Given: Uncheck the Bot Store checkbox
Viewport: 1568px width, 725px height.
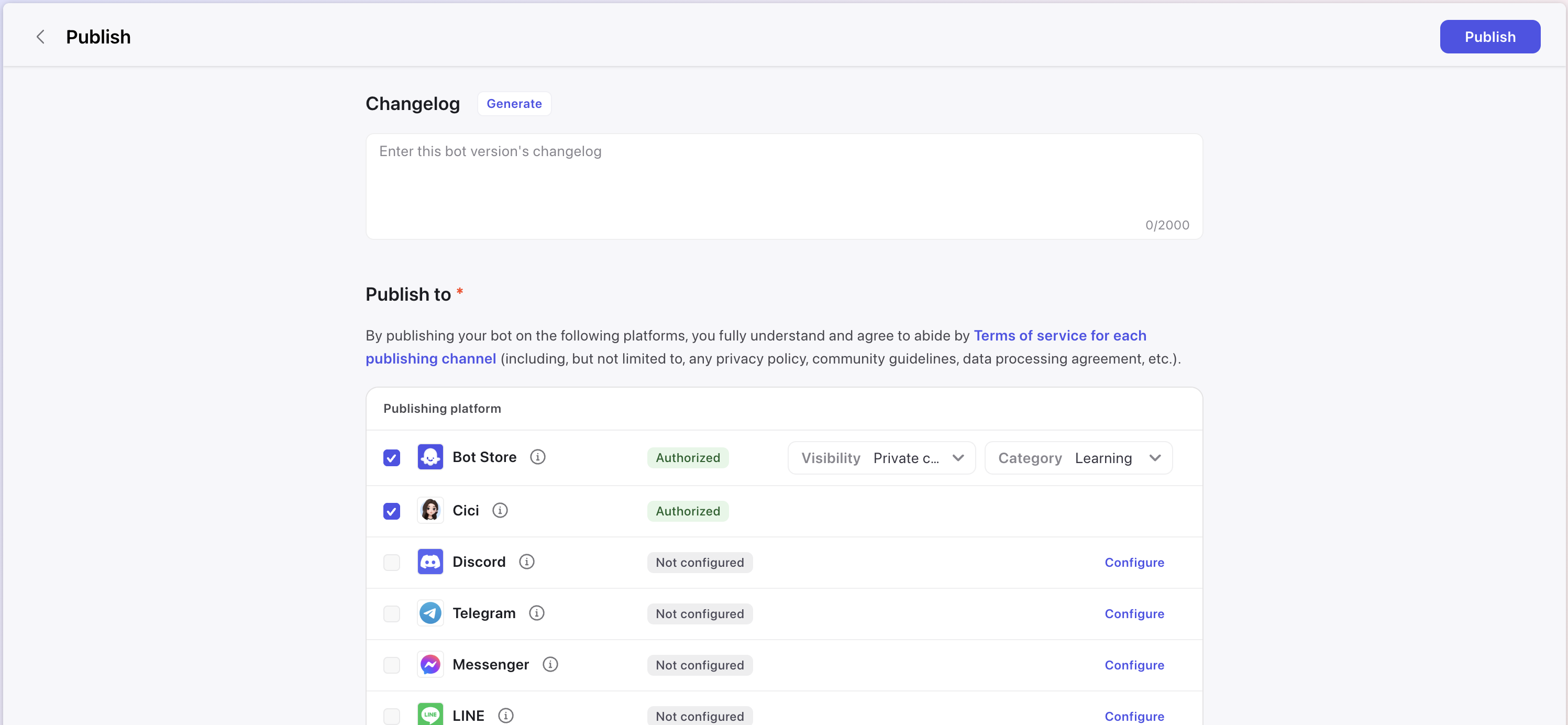Looking at the screenshot, I should pos(391,457).
